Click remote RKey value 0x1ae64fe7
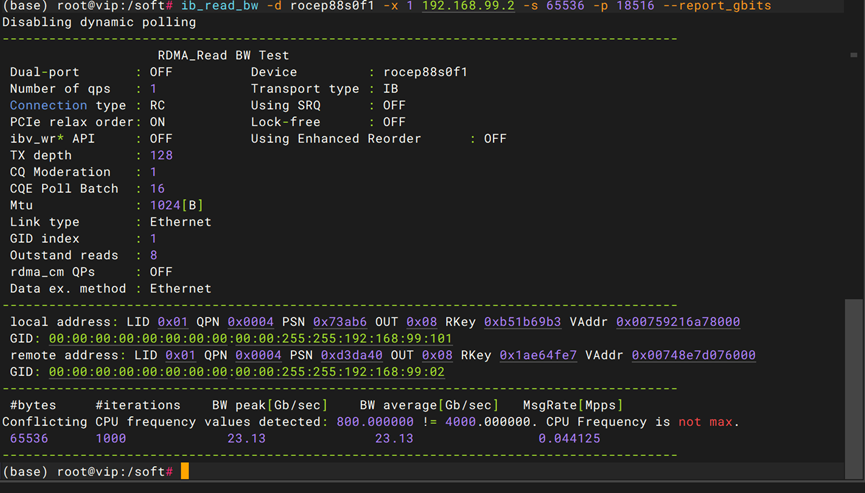Viewport: 865px width, 493px height. (537, 355)
